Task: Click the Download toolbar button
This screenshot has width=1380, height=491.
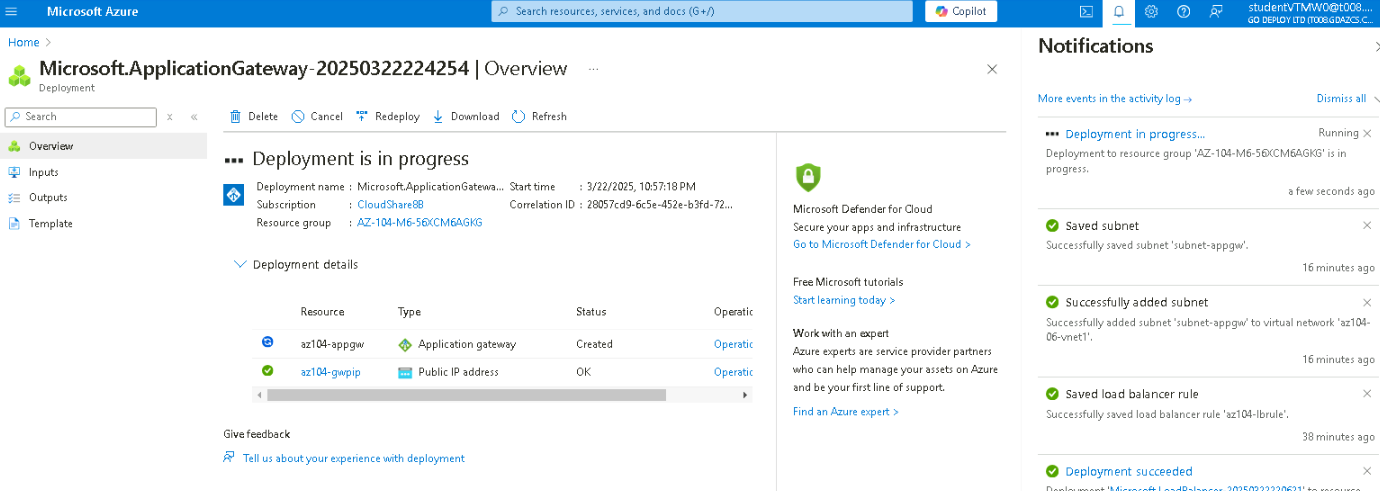Action: [x=466, y=116]
